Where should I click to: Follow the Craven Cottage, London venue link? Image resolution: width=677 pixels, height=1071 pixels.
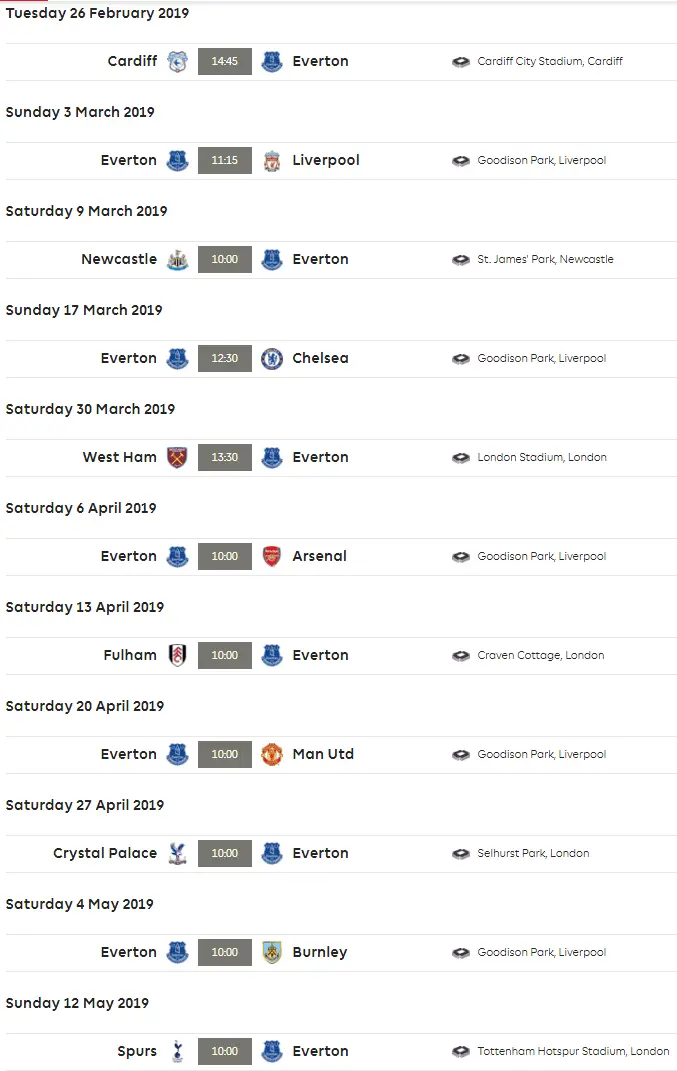pos(540,655)
